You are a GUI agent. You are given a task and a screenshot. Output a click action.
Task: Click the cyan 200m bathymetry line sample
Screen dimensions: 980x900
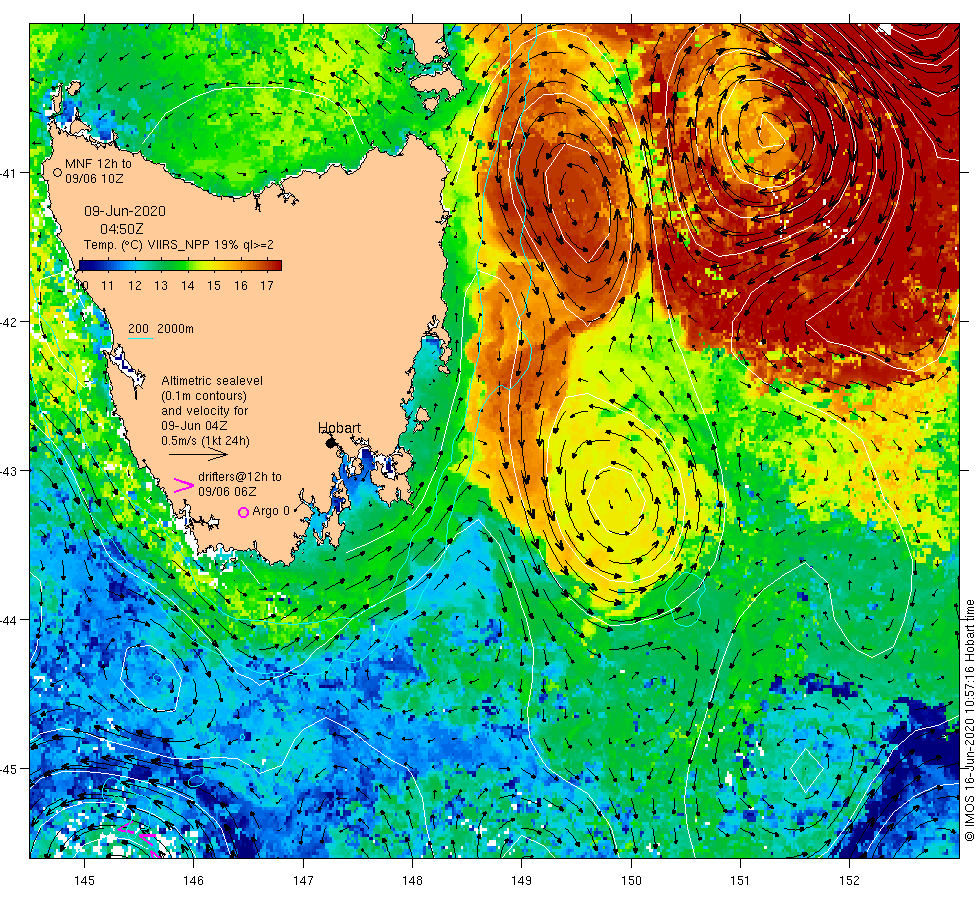140,339
